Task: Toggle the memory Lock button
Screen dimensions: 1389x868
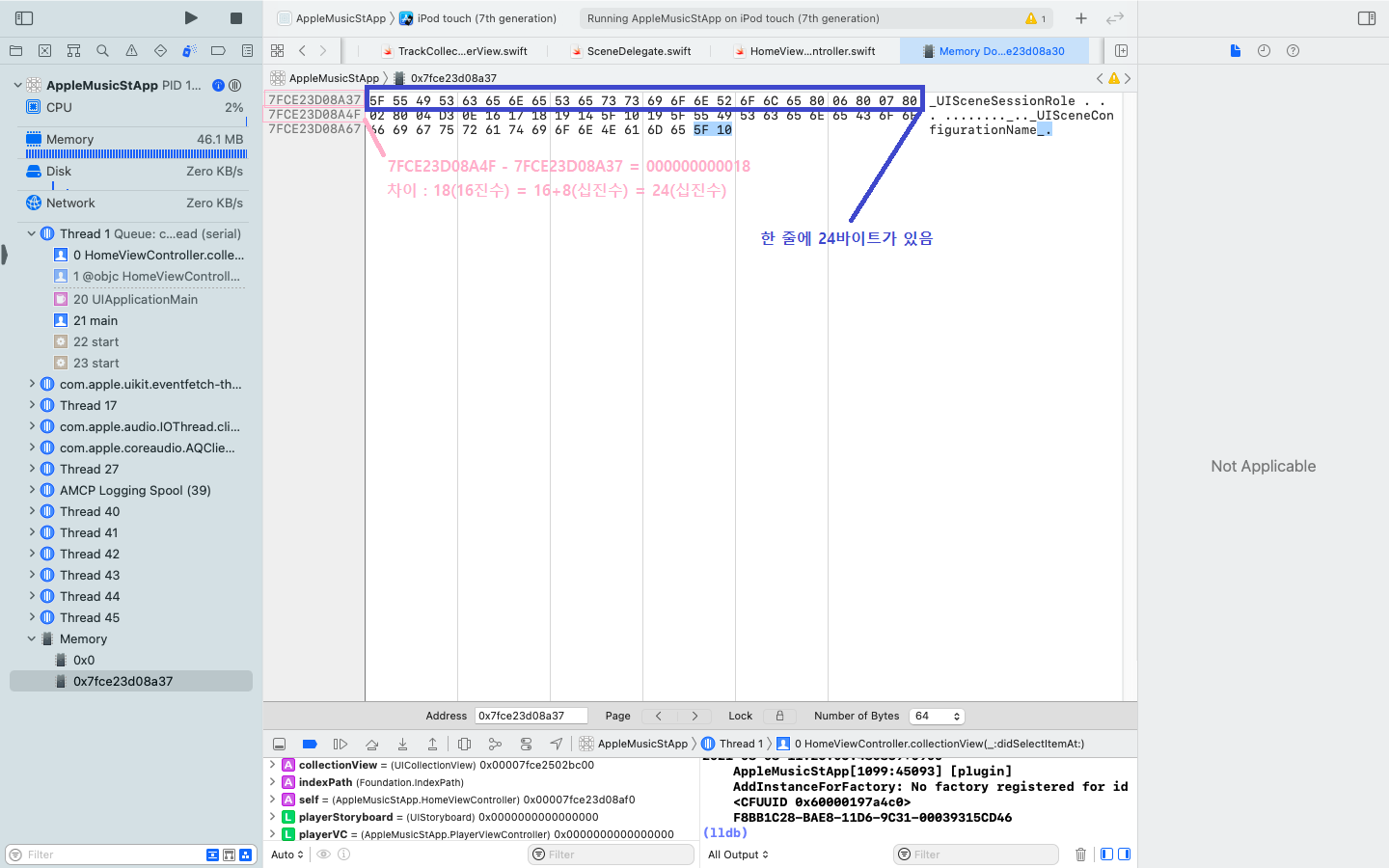Action: (x=779, y=716)
